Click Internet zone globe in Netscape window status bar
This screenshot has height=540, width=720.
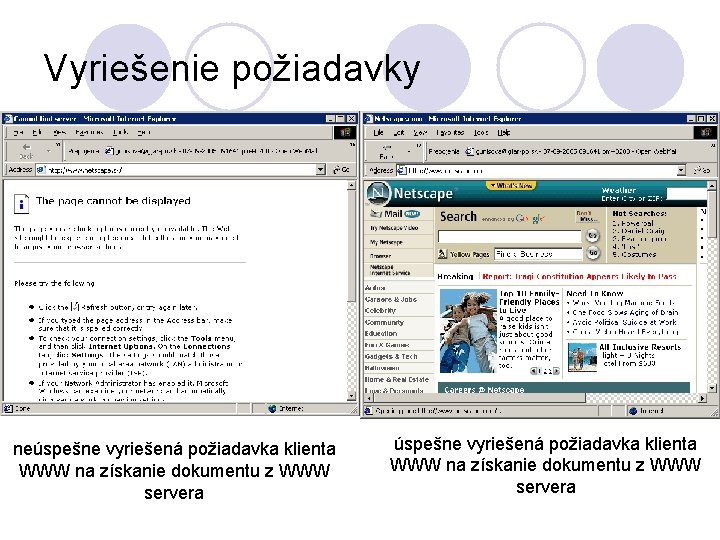click(633, 411)
